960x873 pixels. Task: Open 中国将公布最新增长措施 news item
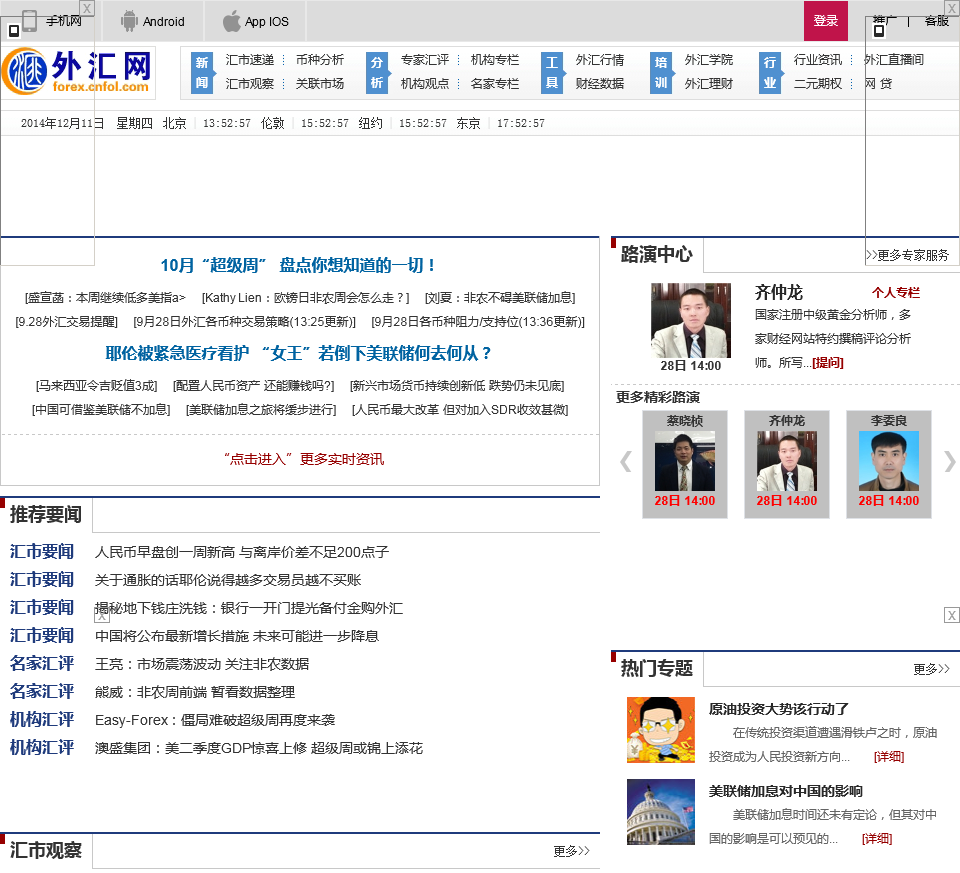click(237, 637)
